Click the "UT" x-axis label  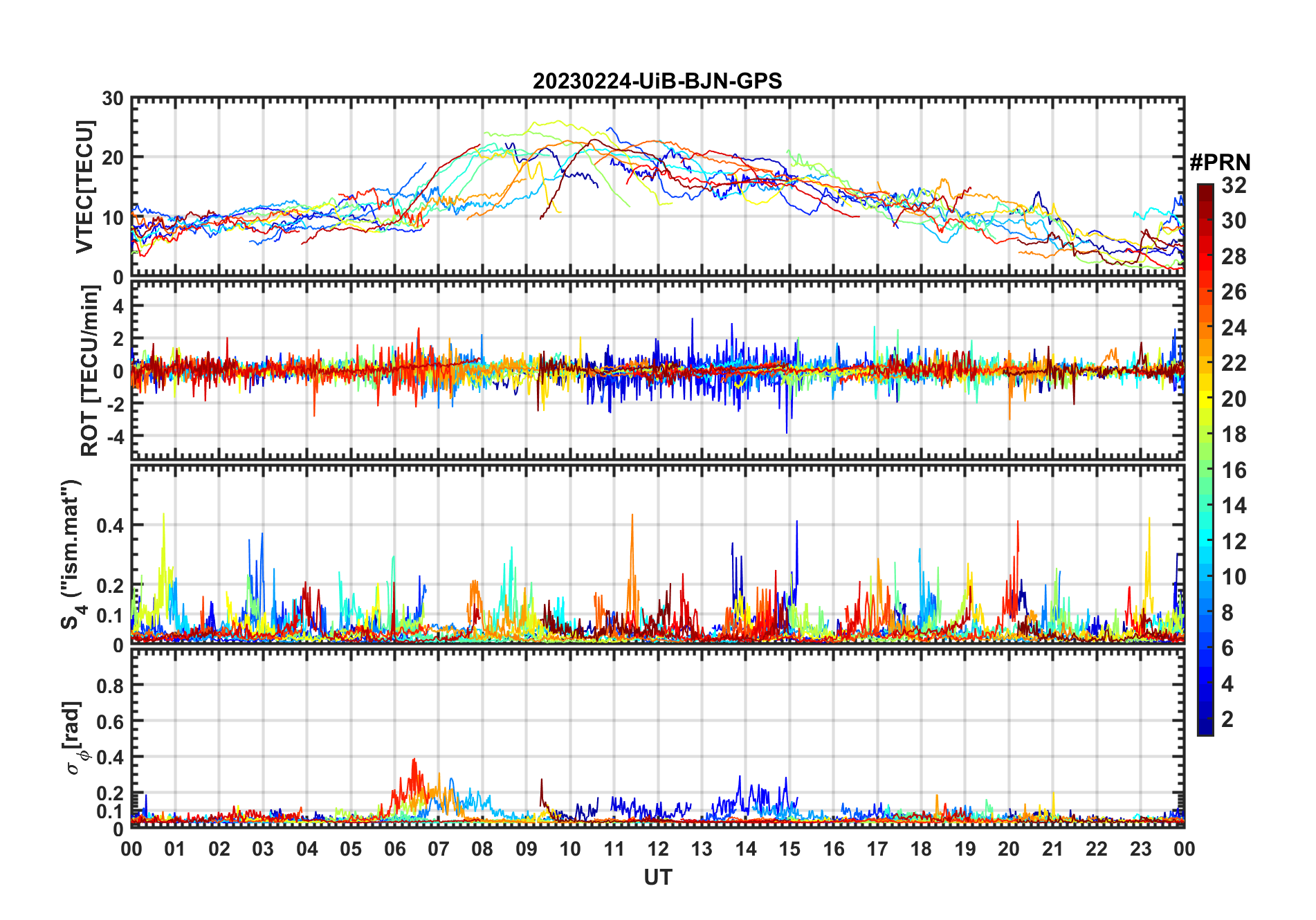[657, 878]
